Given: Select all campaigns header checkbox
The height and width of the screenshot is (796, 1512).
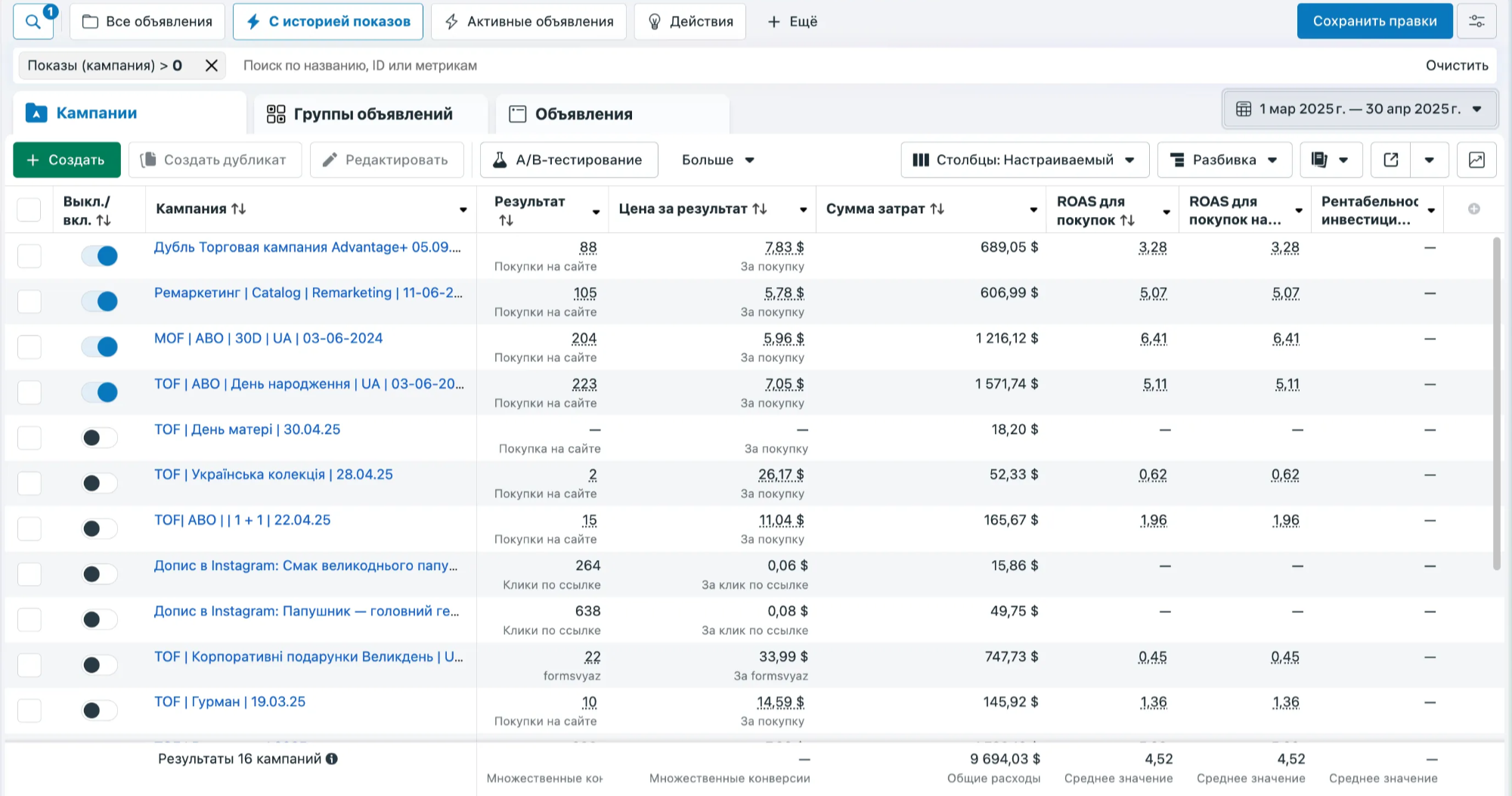Looking at the screenshot, I should (x=29, y=209).
